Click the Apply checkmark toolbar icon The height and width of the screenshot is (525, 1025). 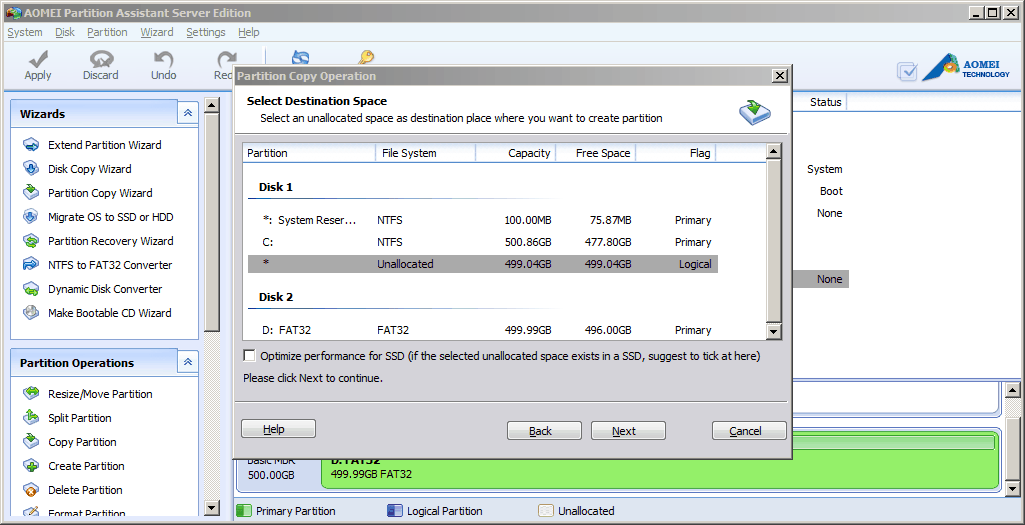38,59
